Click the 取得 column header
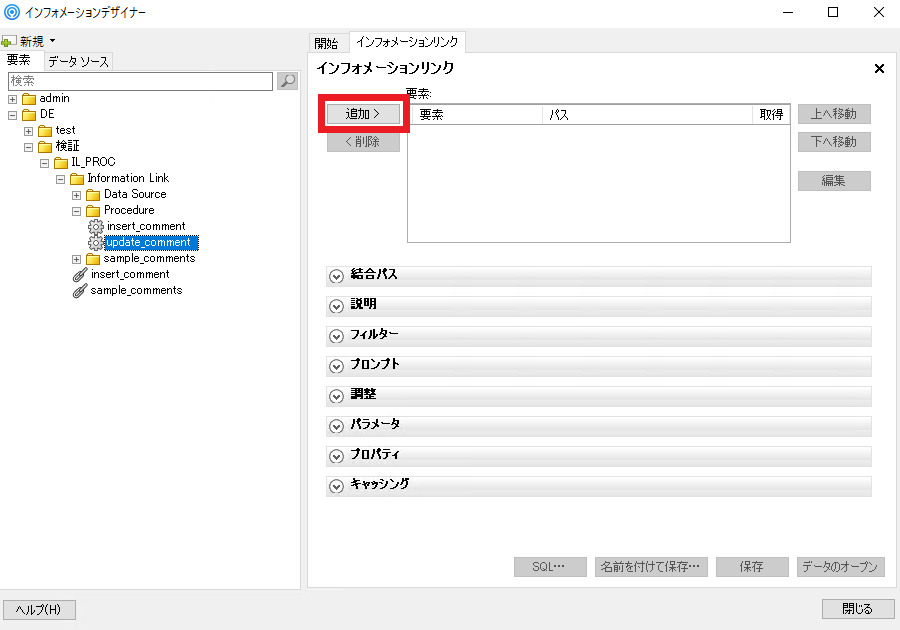 [x=771, y=115]
